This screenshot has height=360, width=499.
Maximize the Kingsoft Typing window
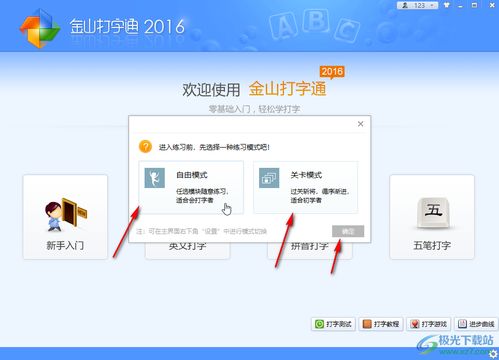tap(475, 5)
